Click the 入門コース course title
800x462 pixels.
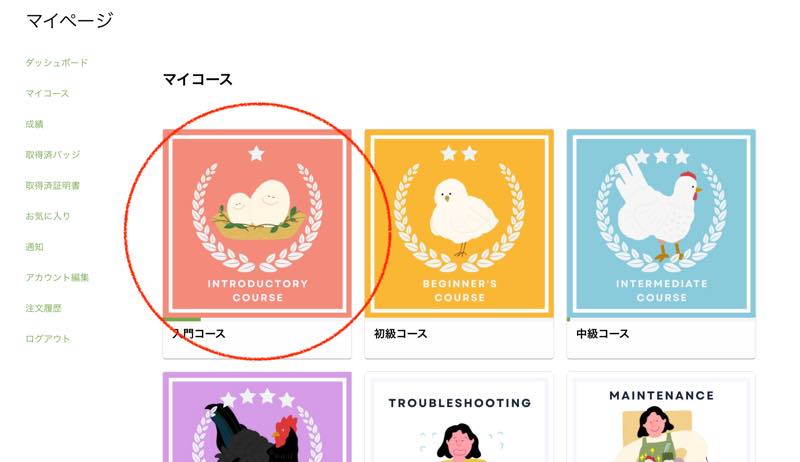[x=198, y=334]
